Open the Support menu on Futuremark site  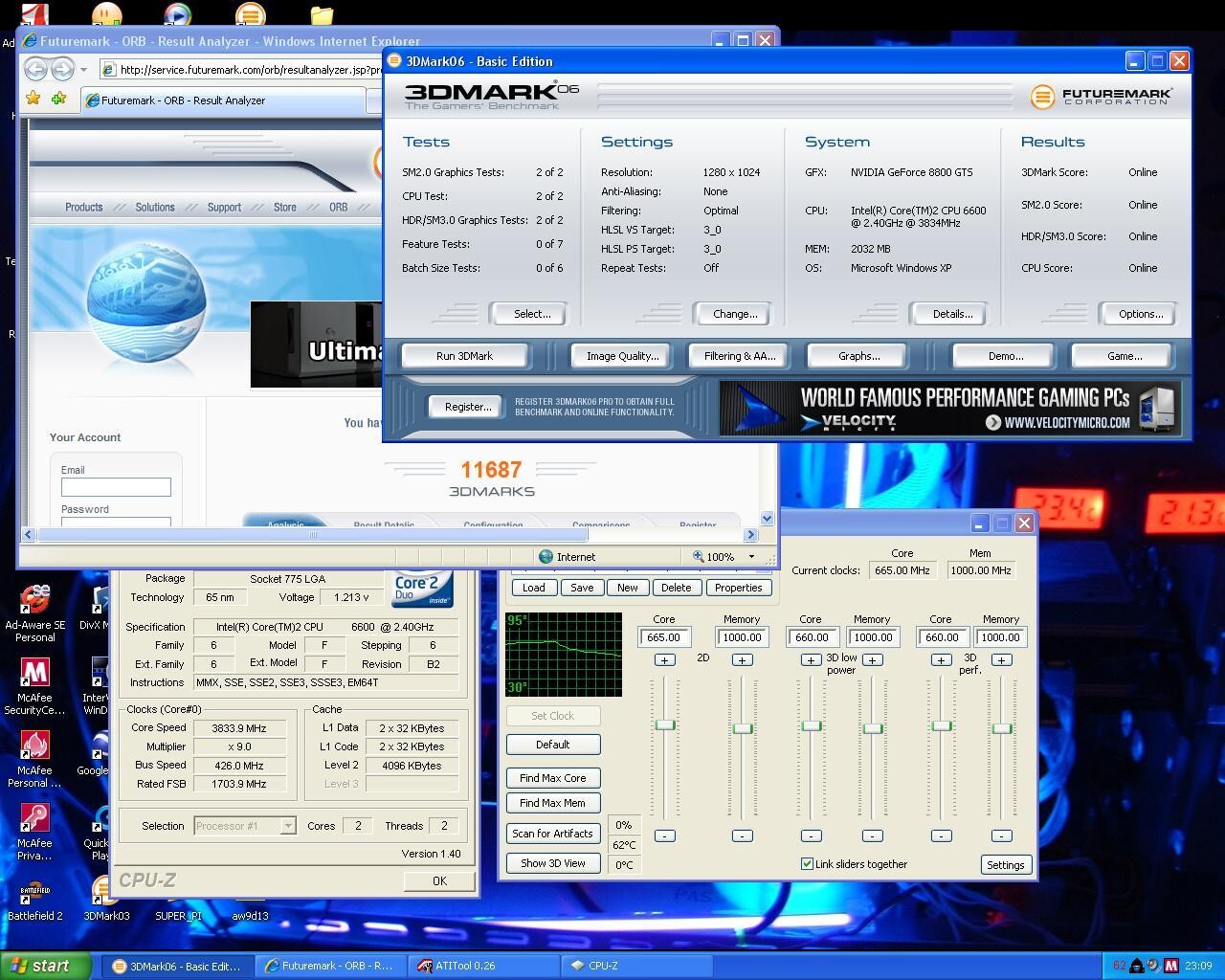pos(224,207)
